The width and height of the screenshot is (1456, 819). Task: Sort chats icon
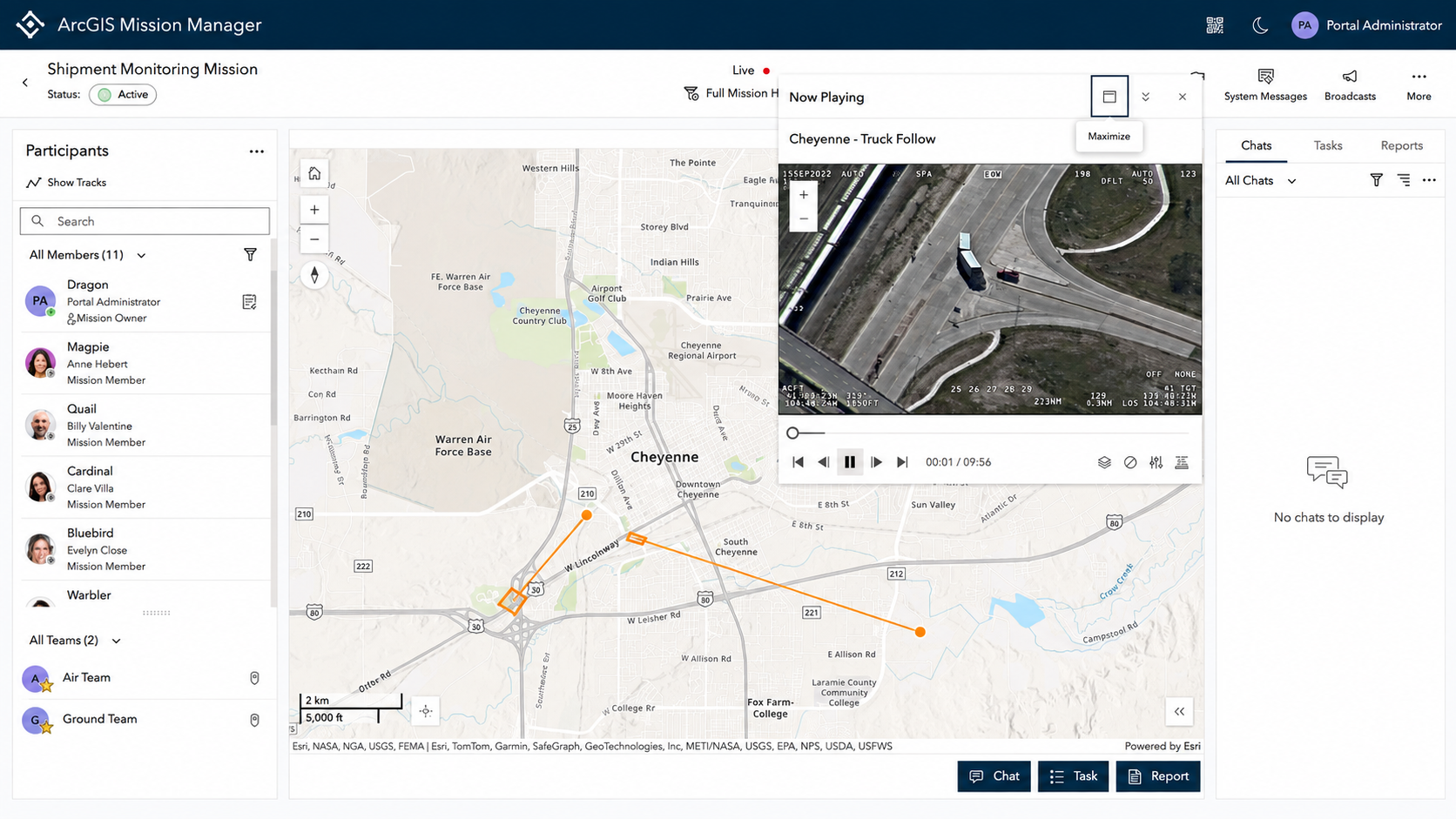tap(1404, 180)
